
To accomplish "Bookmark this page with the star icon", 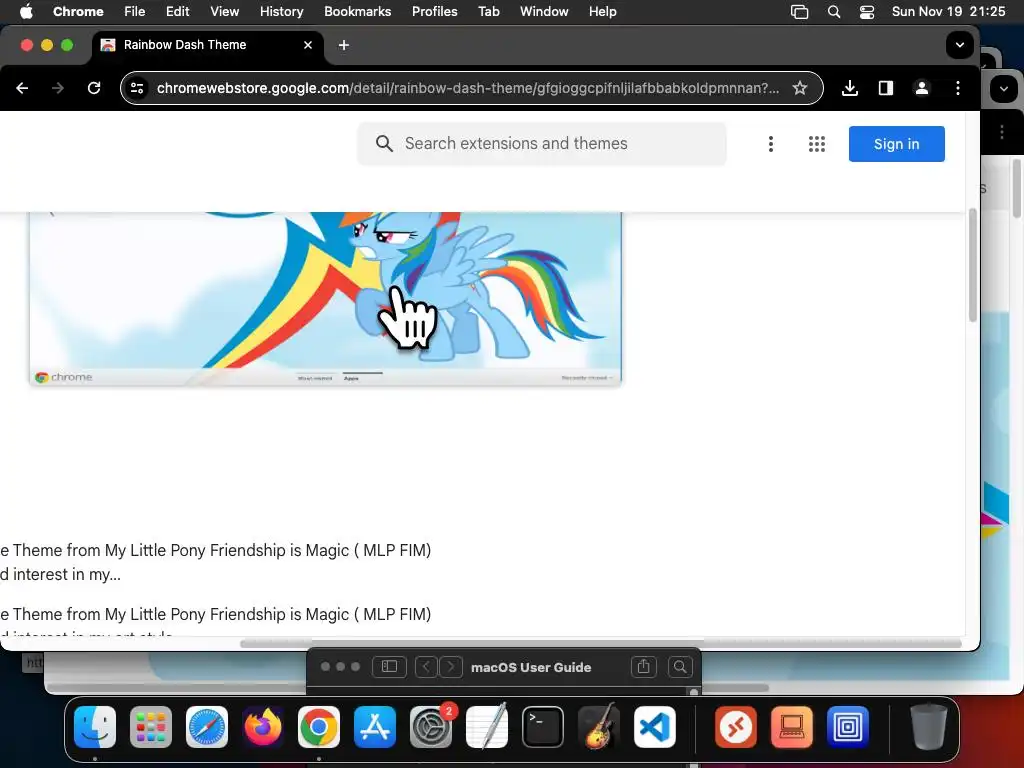I will coord(800,88).
